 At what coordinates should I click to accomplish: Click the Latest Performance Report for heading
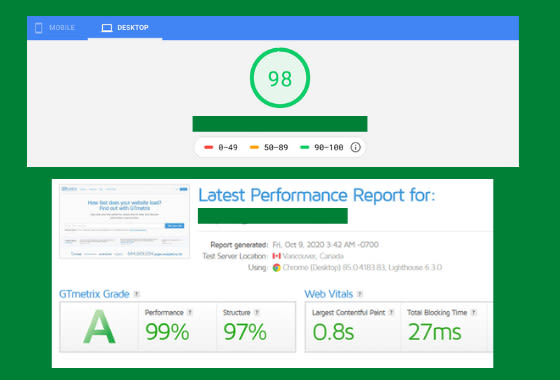(x=317, y=195)
